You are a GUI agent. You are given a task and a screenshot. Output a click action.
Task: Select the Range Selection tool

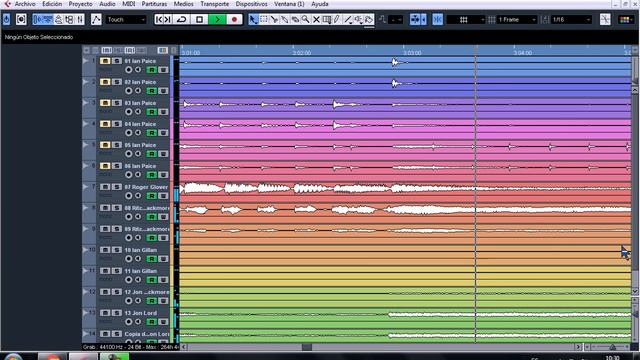(x=264, y=19)
